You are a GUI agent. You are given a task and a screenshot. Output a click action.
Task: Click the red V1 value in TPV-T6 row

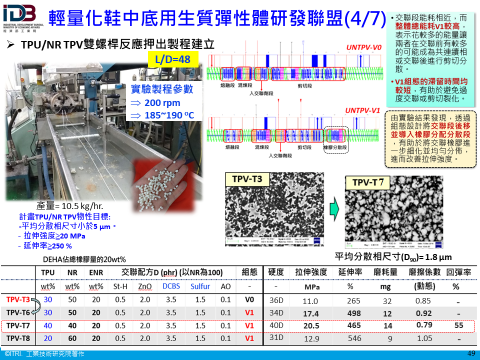249,313
